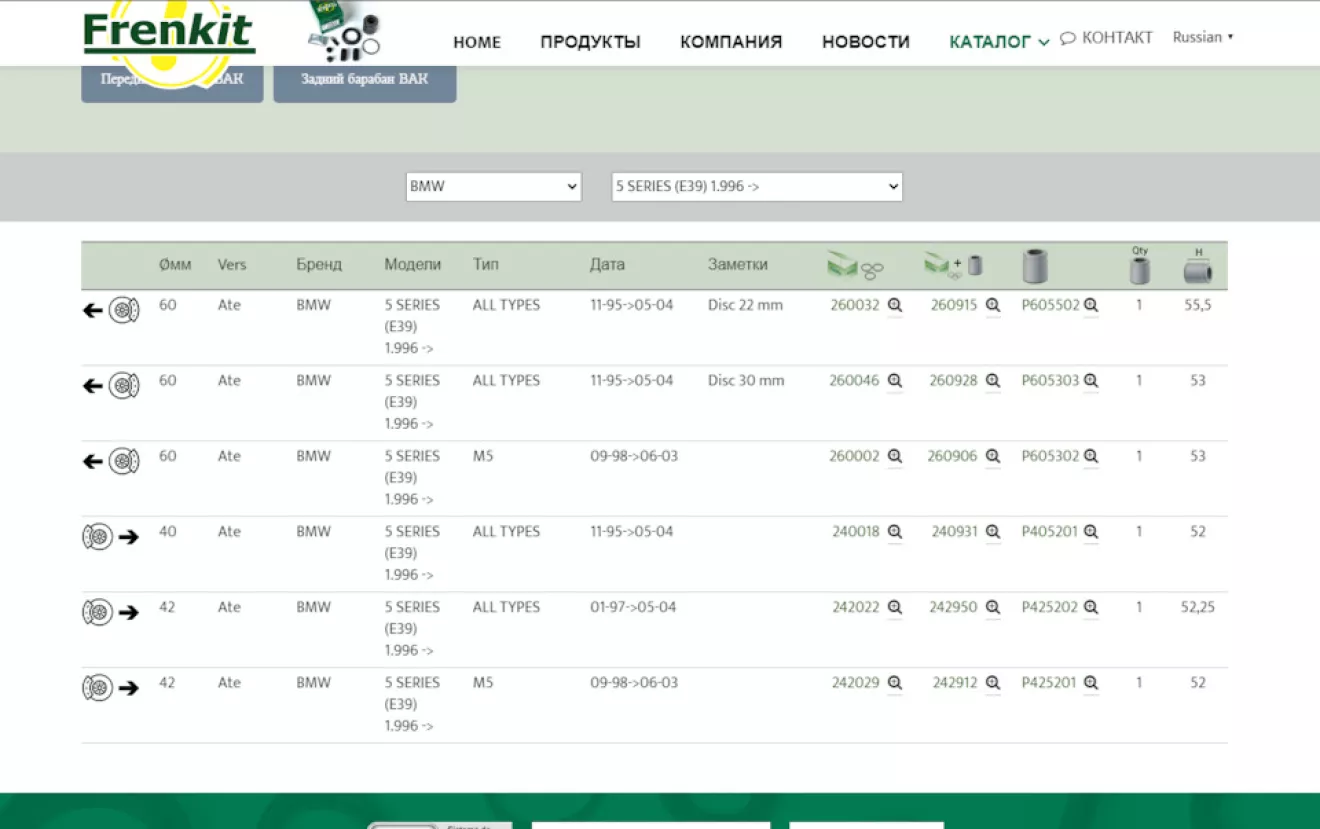1320x829 pixels.
Task: Click rear brake disc icon in 242022 row
Action: coord(97,612)
